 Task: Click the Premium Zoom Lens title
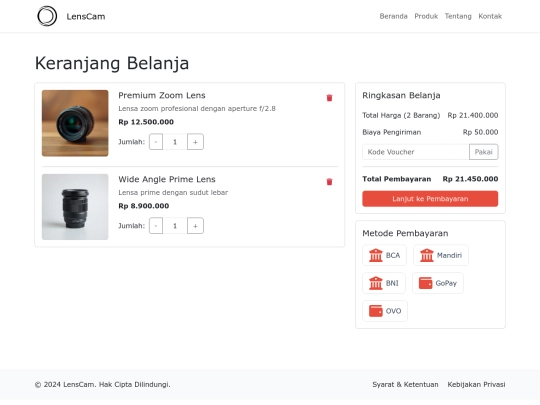(162, 95)
